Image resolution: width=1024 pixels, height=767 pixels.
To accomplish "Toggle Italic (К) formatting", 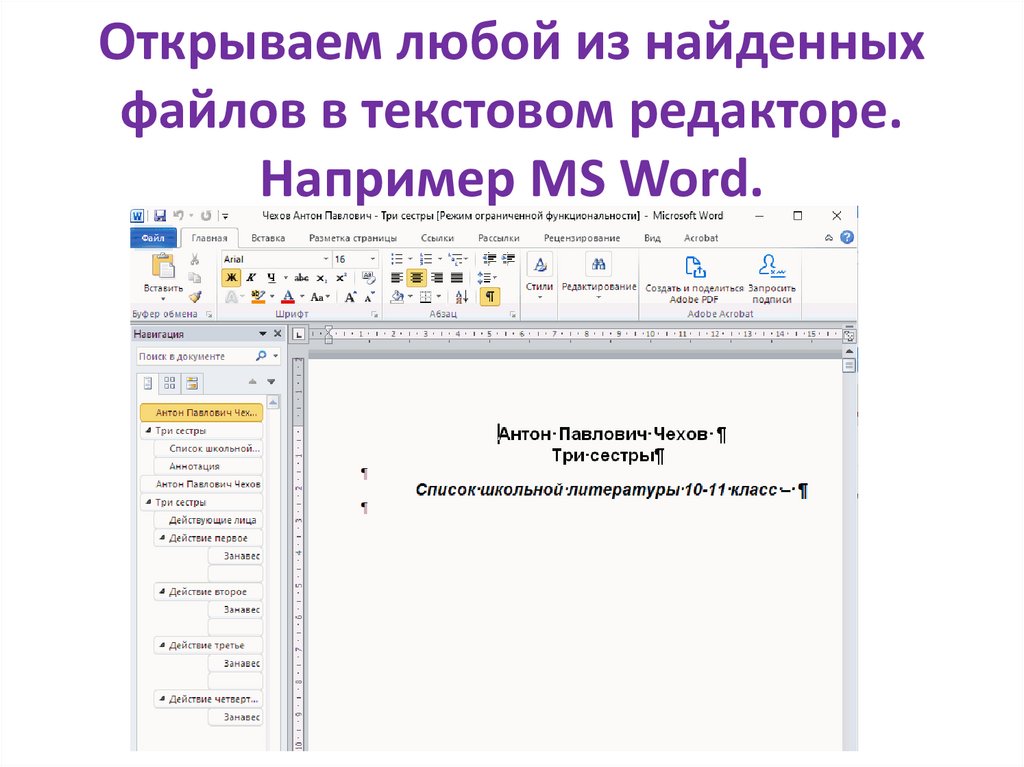I will point(251,278).
